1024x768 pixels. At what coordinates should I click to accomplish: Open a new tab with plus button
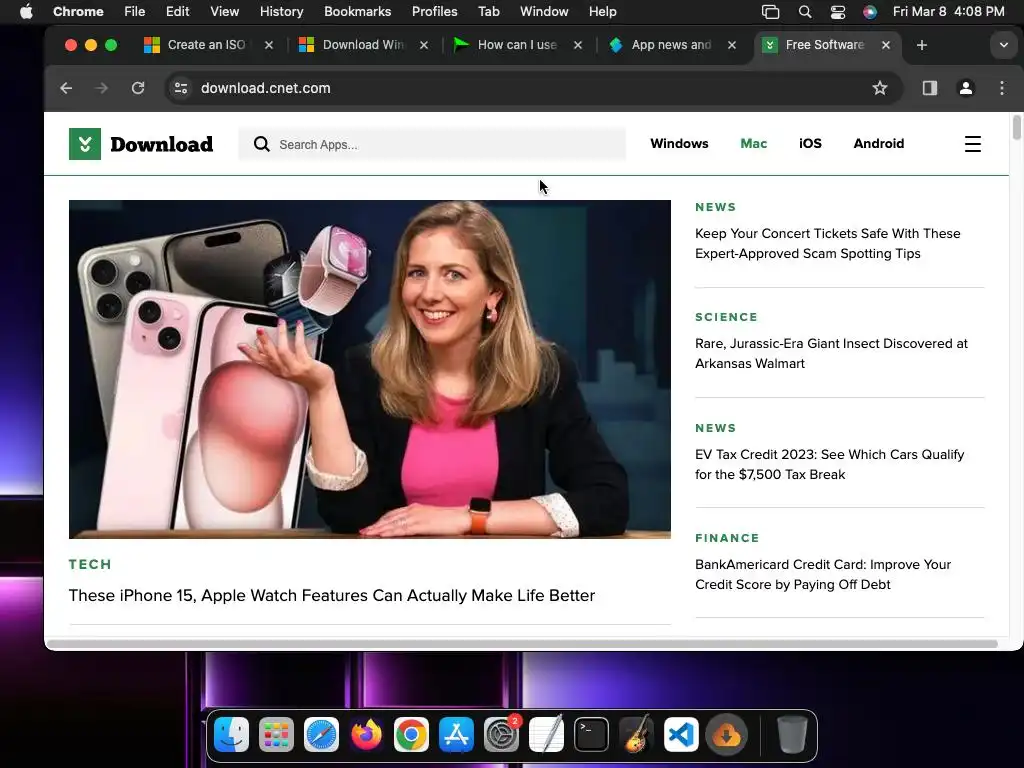(921, 45)
